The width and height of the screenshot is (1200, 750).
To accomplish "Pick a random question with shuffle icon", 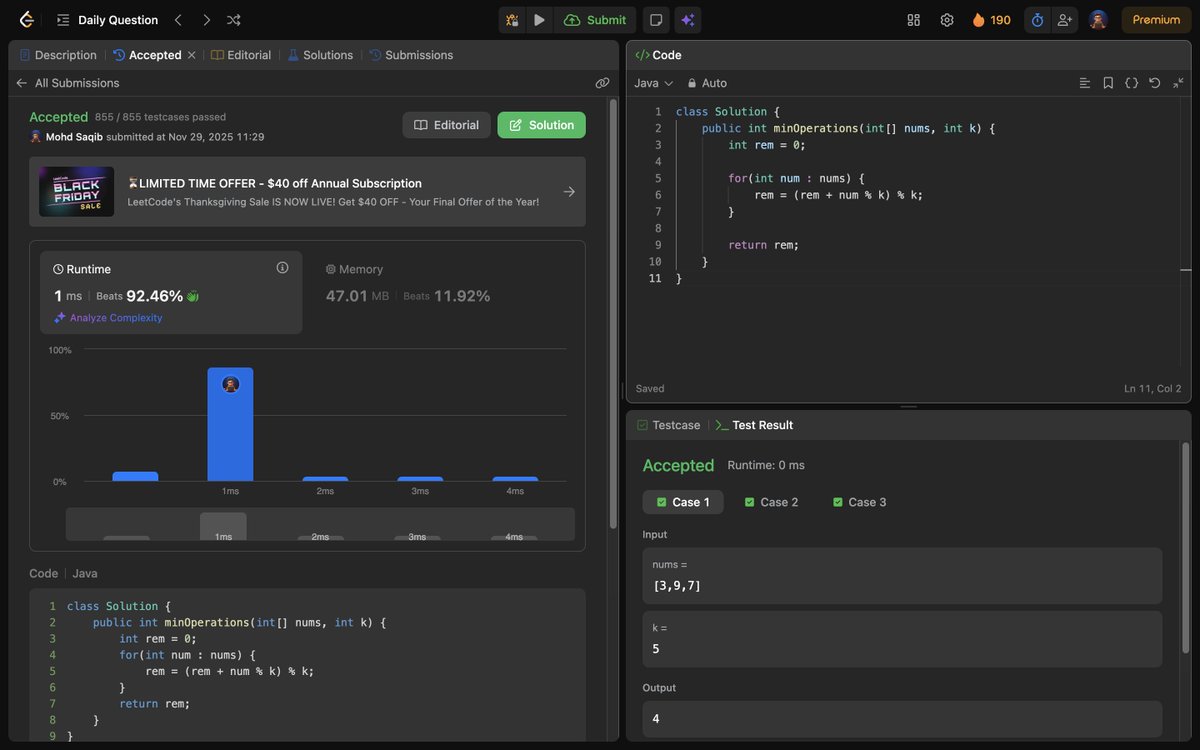I will pyautogui.click(x=234, y=20).
